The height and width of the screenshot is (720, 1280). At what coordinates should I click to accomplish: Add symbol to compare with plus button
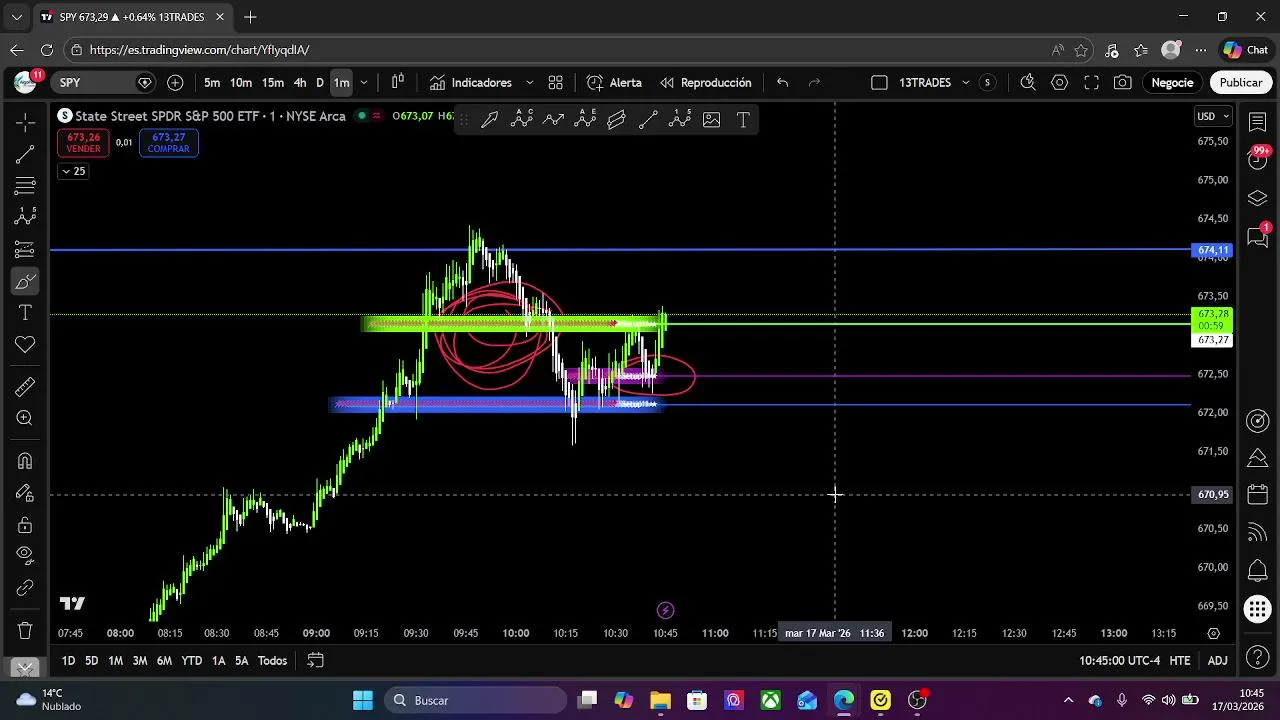(x=176, y=83)
